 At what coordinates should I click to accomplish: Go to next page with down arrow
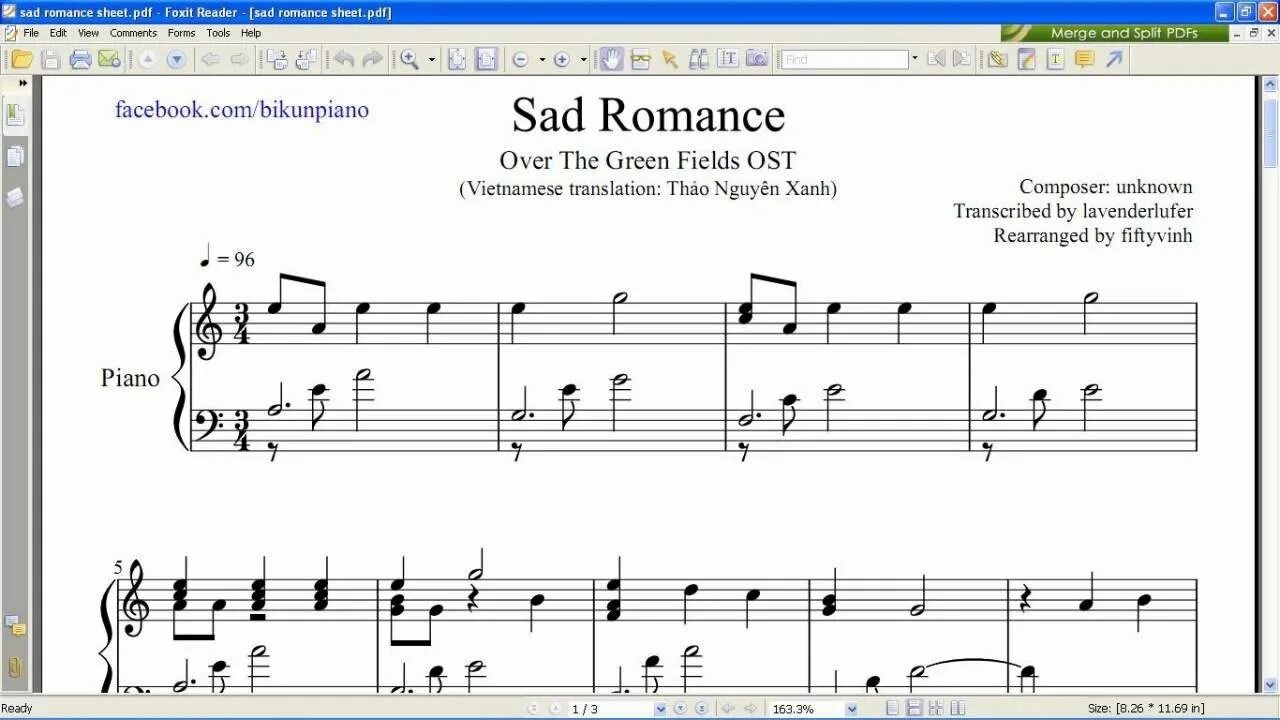[177, 59]
